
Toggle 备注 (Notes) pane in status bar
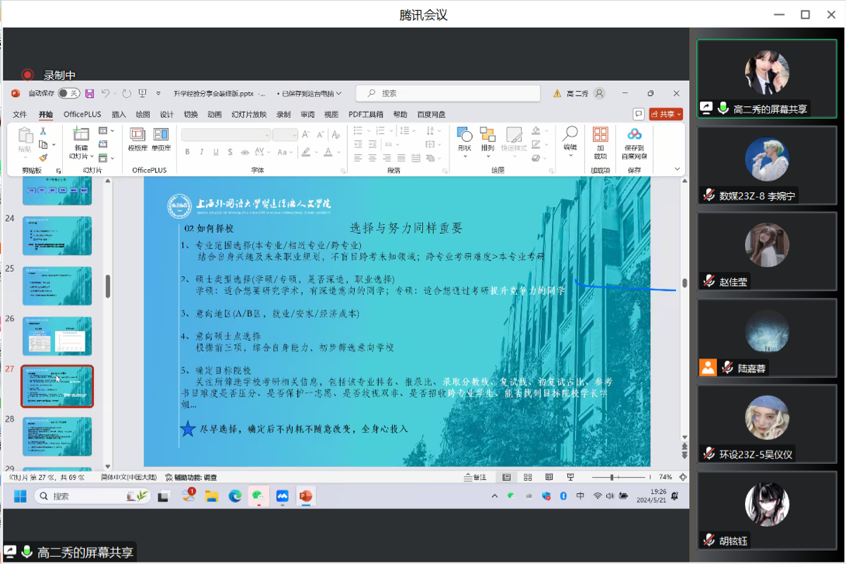[475, 478]
